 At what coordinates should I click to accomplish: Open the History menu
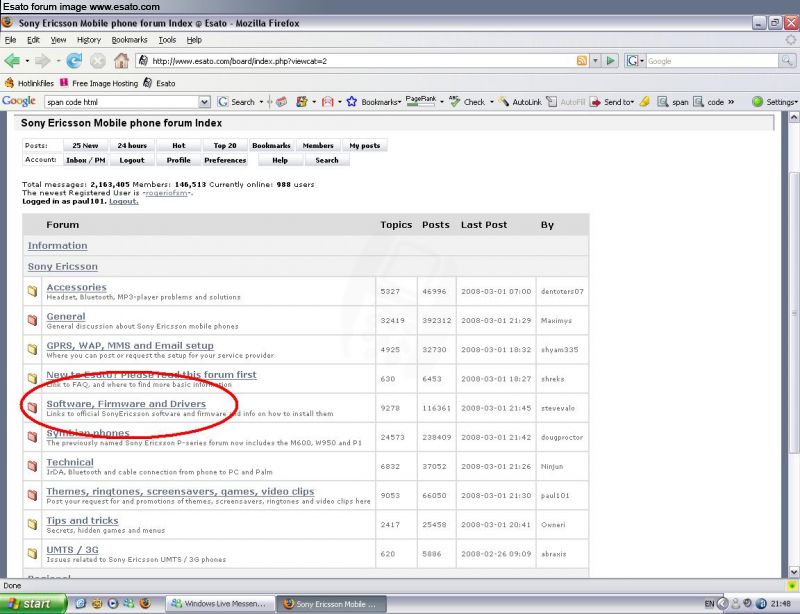coord(89,40)
